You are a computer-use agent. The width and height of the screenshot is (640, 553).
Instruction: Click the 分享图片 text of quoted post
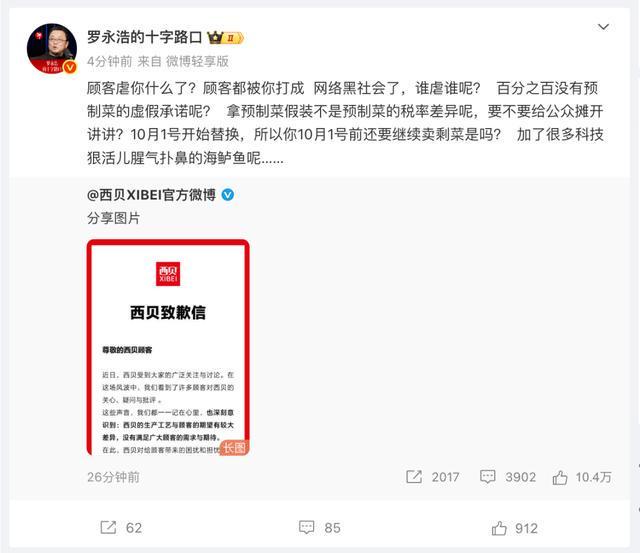coord(113,218)
